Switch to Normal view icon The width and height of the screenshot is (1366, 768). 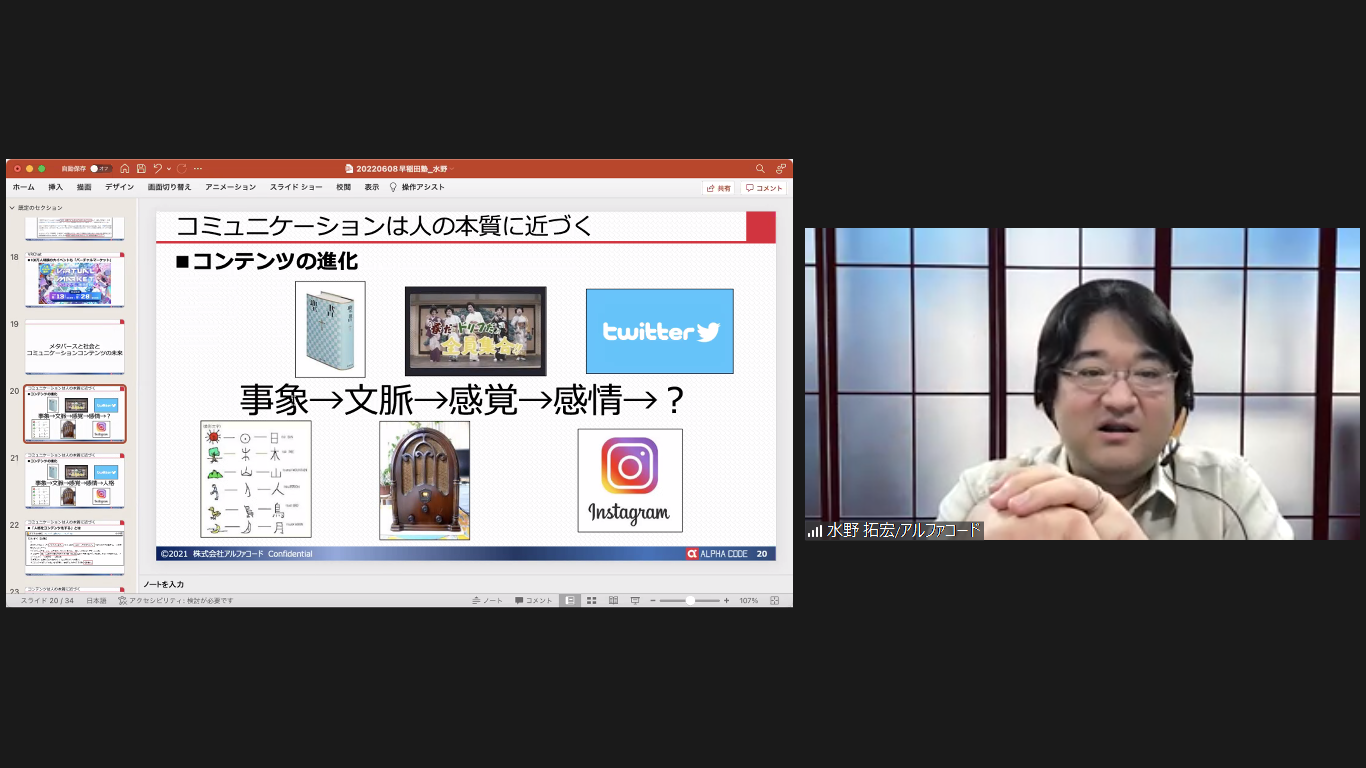point(569,601)
